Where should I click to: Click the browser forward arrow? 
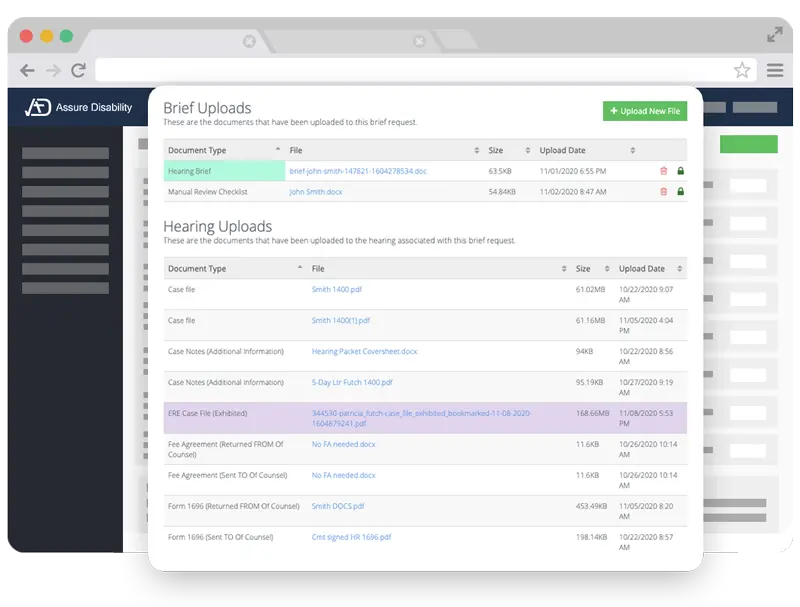tap(53, 70)
